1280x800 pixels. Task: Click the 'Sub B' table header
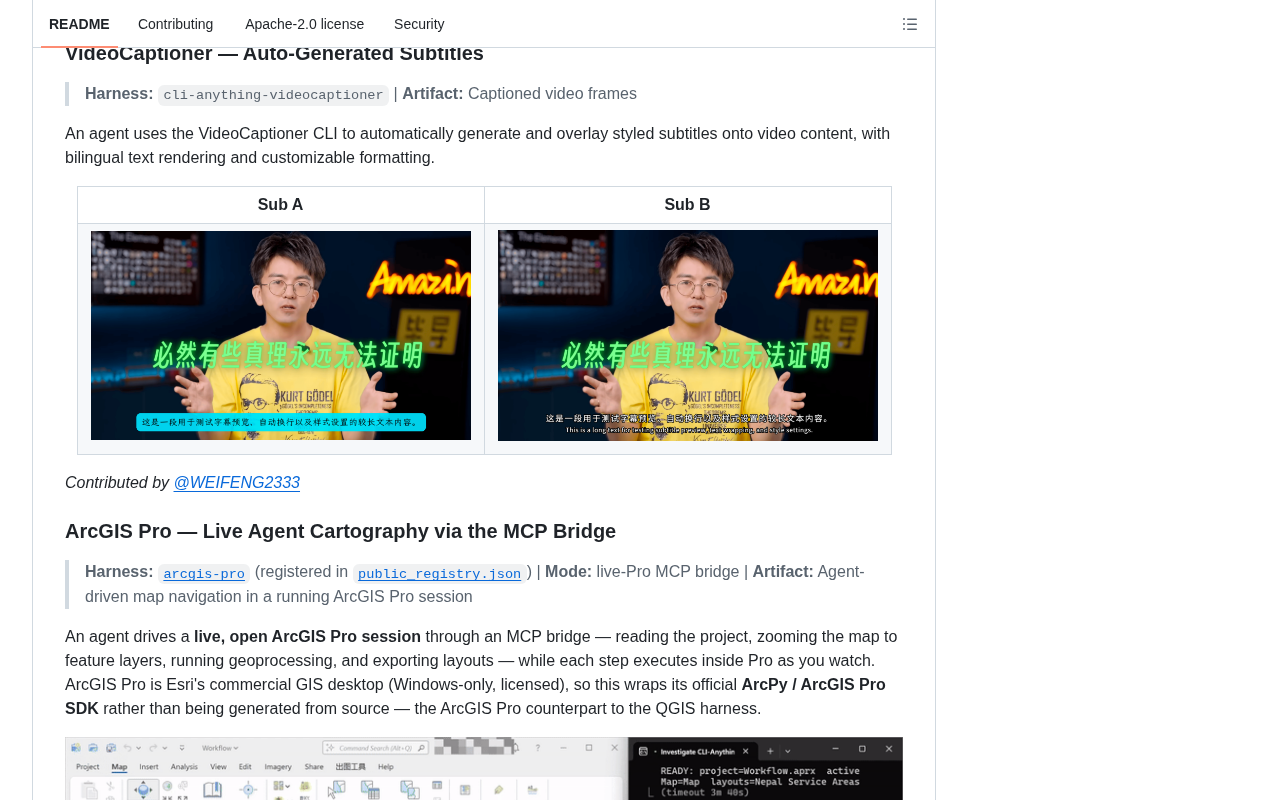point(688,205)
